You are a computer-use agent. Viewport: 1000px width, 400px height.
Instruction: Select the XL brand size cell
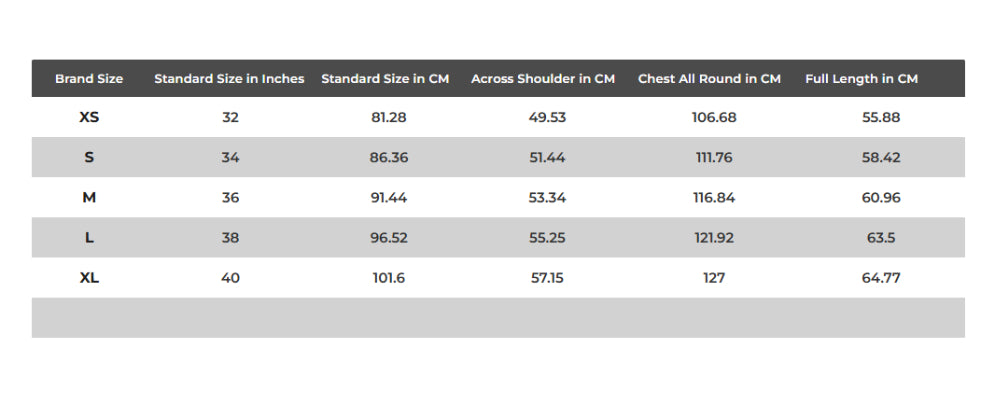89,277
